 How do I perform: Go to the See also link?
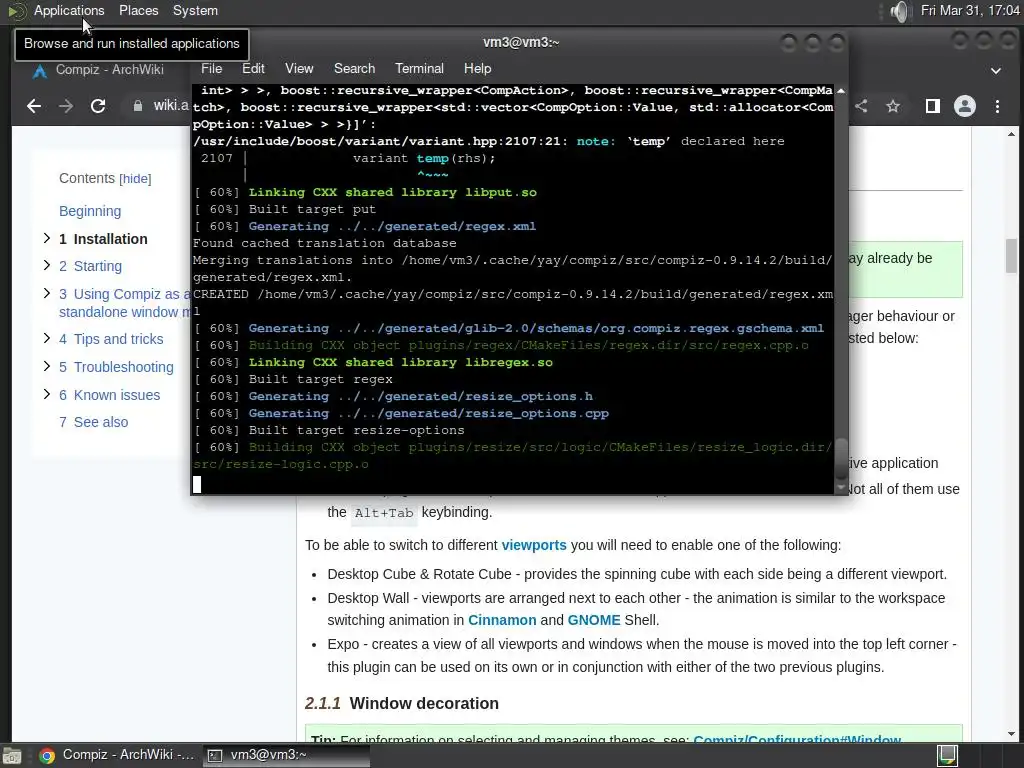[x=93, y=423]
